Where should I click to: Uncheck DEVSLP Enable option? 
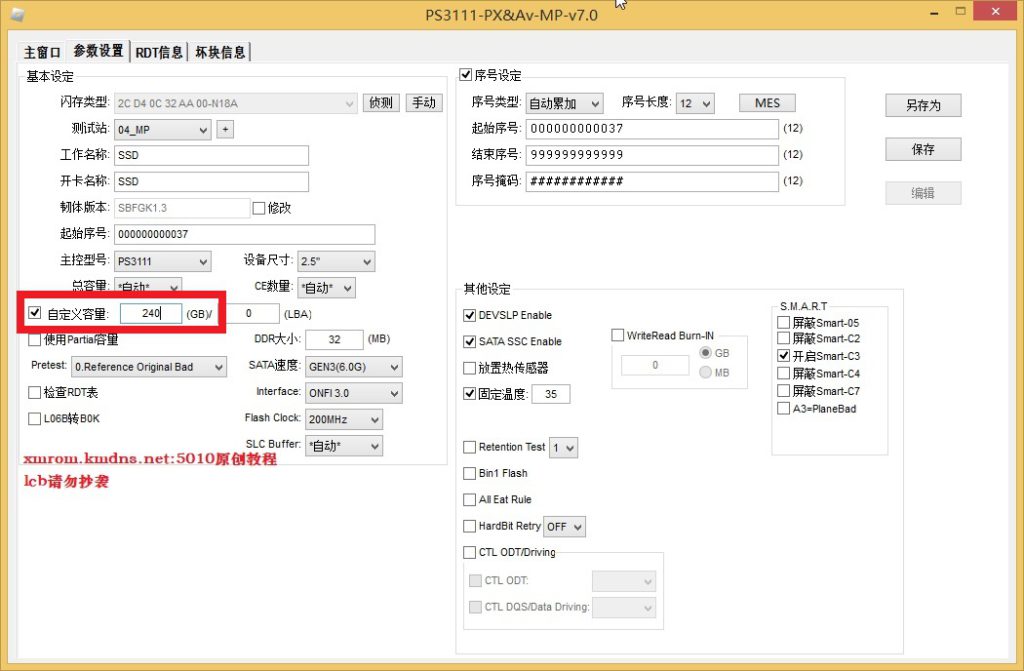pyautogui.click(x=470, y=315)
